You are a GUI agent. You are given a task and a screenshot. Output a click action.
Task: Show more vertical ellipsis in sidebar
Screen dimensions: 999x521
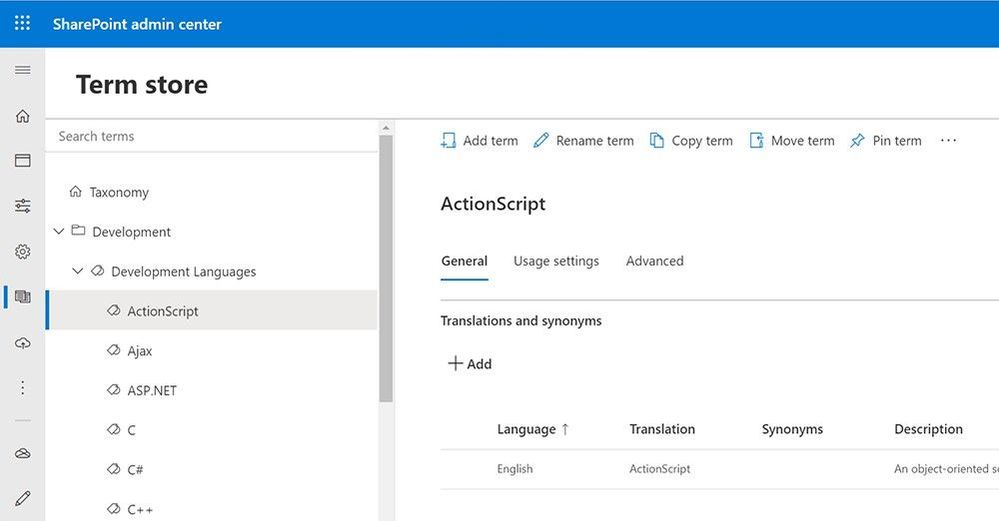tap(22, 388)
